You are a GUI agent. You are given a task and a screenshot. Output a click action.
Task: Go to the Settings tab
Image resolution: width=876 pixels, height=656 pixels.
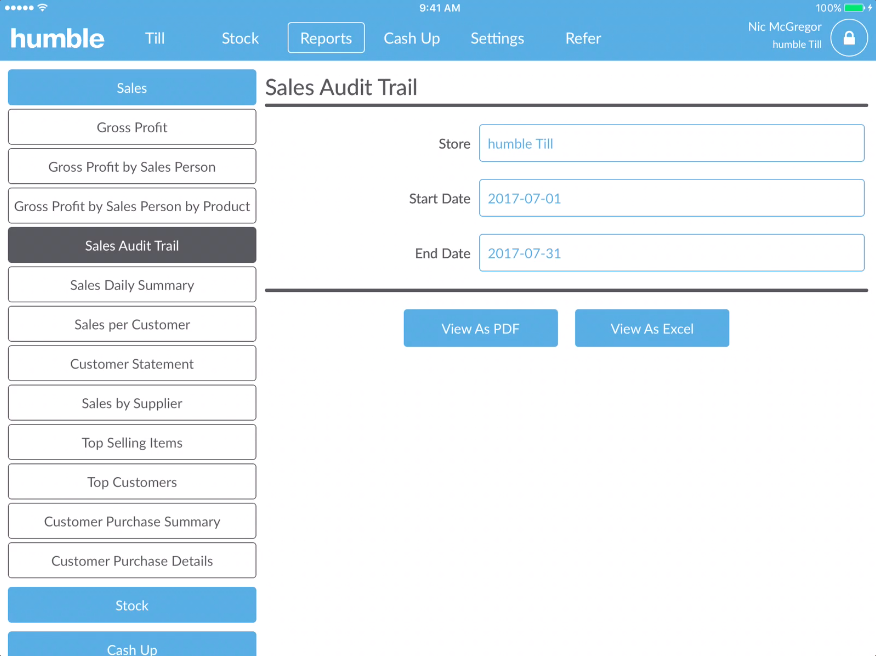(497, 38)
